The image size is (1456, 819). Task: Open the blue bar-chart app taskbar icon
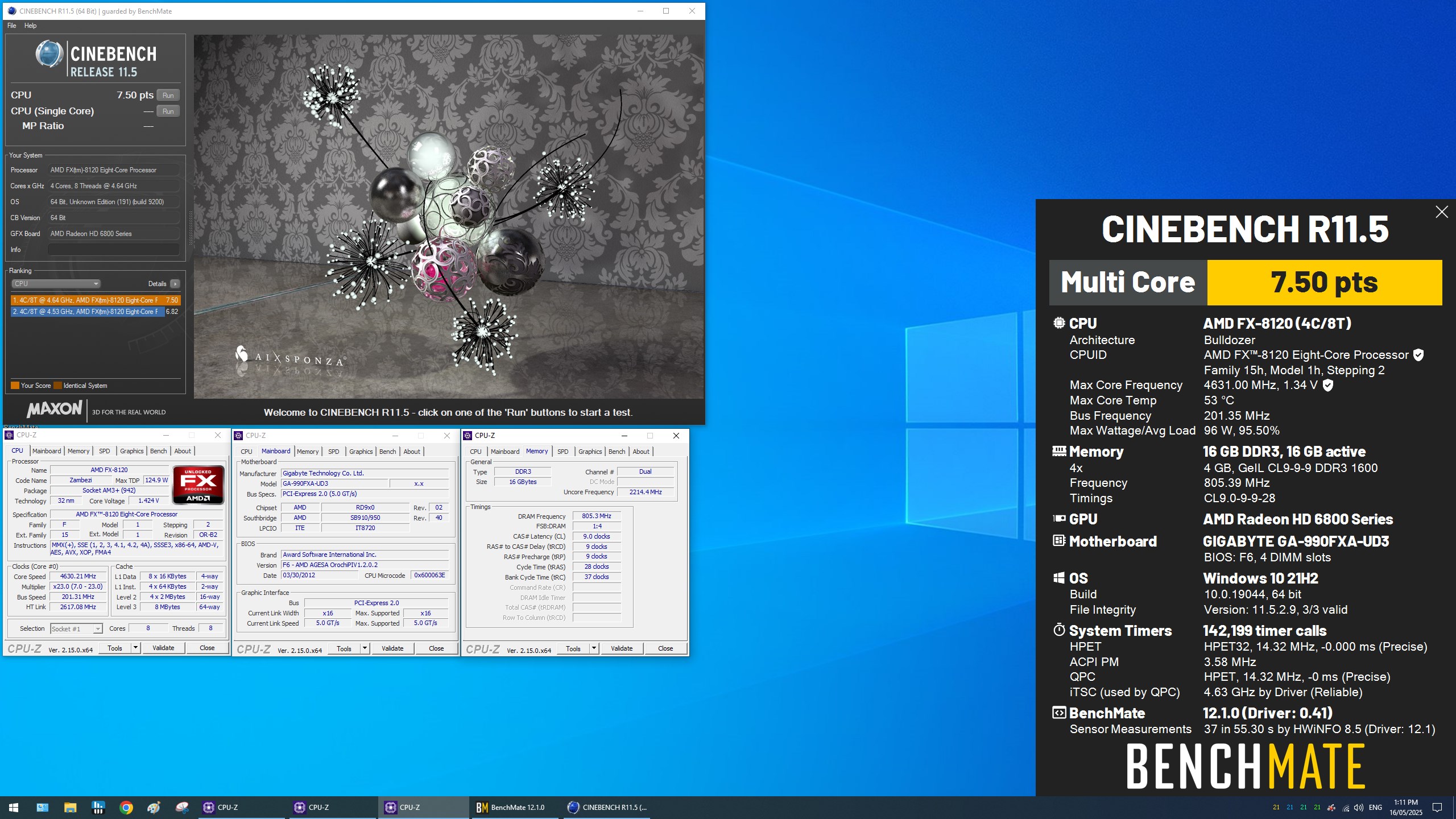point(98,807)
